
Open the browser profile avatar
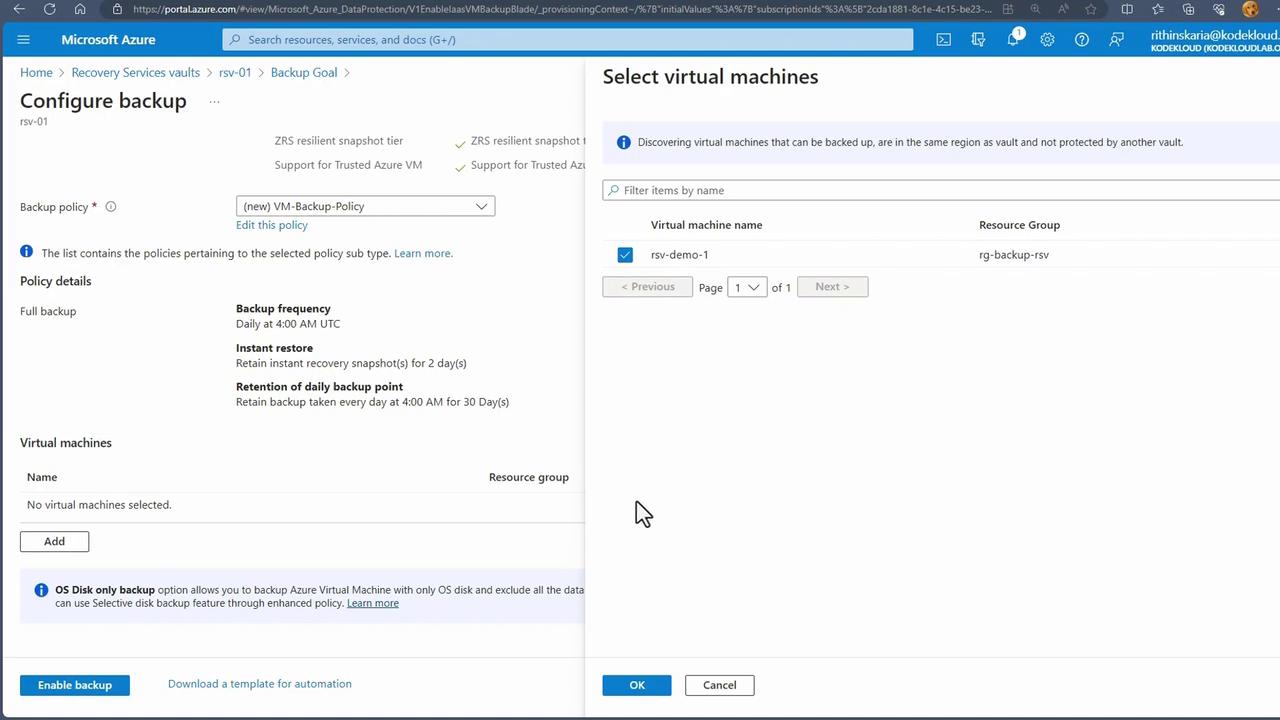(1250, 9)
